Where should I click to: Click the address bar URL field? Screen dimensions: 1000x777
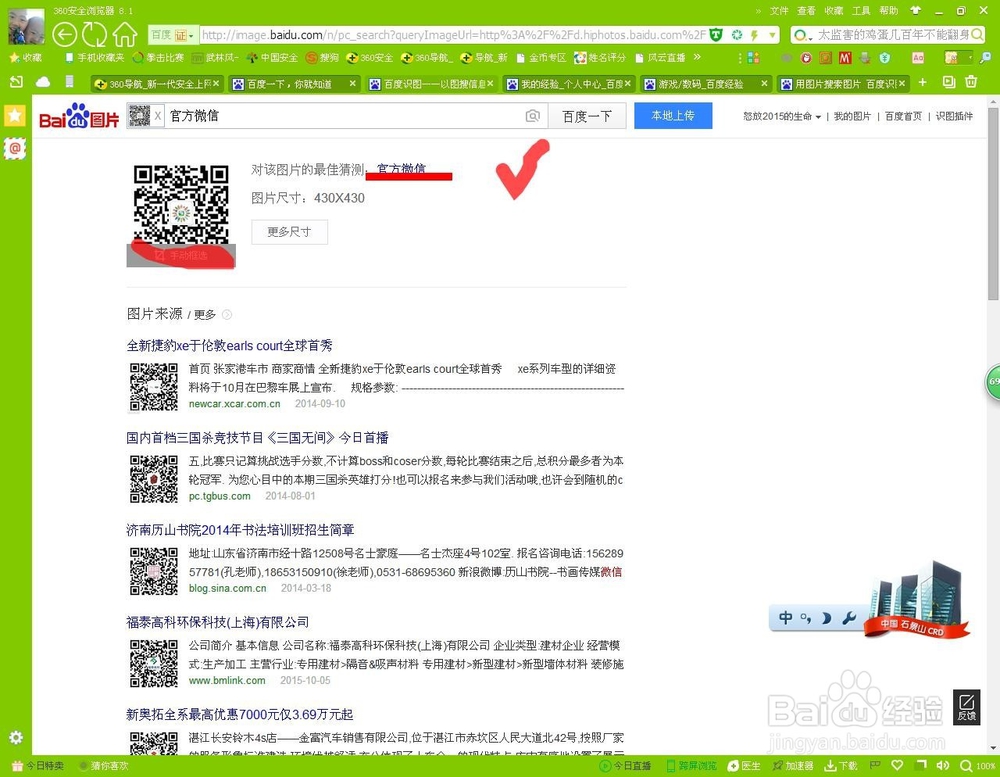tap(453, 35)
